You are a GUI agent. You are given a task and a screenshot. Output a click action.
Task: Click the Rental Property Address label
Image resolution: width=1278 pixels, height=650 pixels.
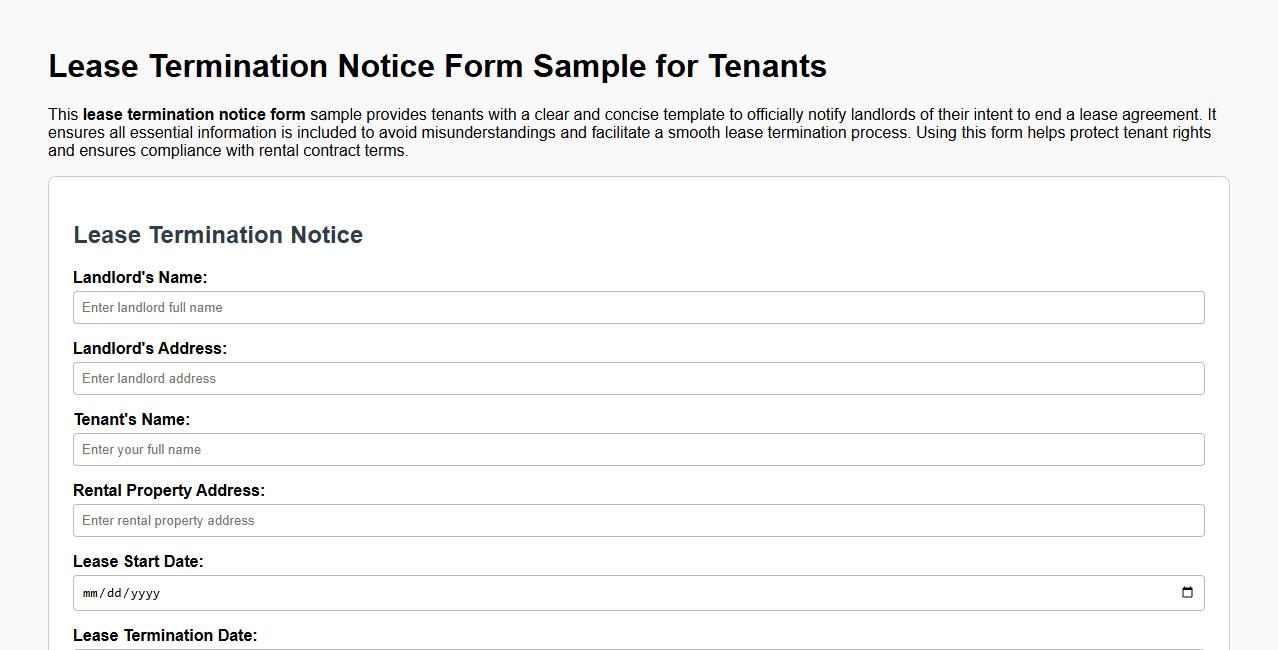[x=168, y=490]
